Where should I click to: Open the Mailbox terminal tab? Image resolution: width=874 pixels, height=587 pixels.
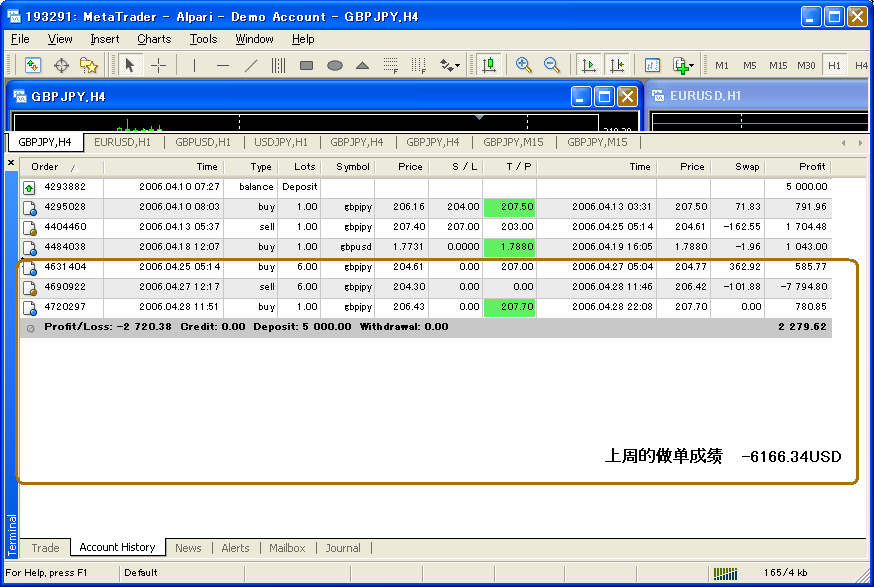click(287, 548)
